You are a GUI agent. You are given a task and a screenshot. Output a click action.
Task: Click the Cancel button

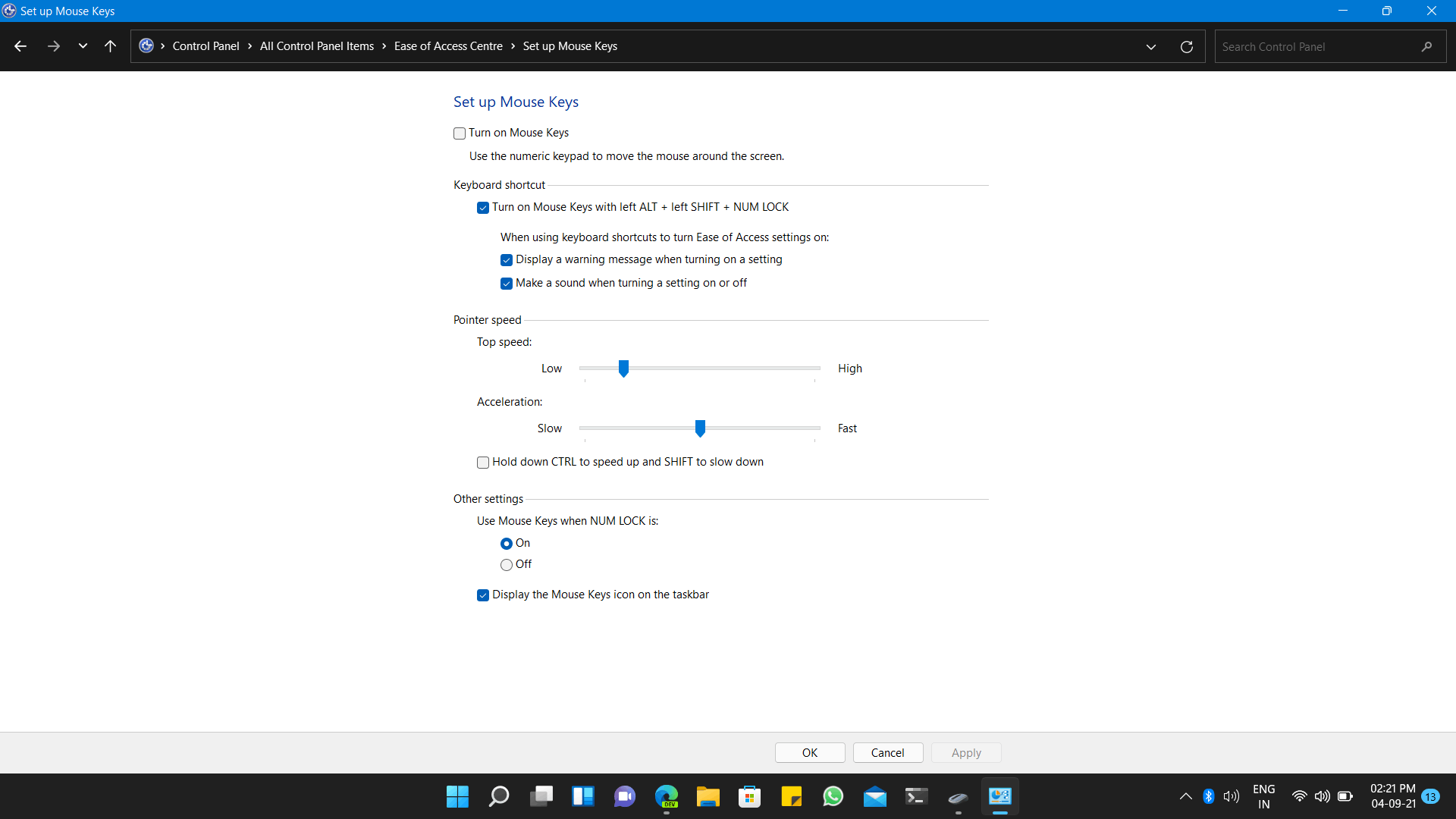tap(887, 753)
